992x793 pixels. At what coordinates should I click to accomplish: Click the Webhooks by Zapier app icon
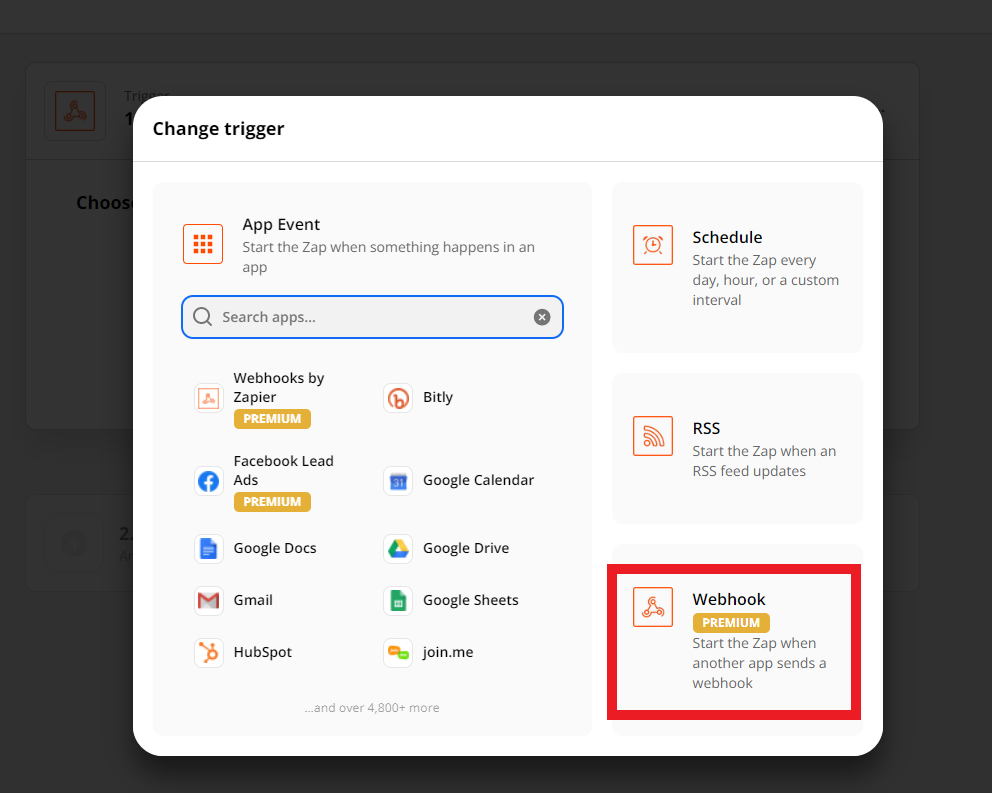click(x=208, y=398)
